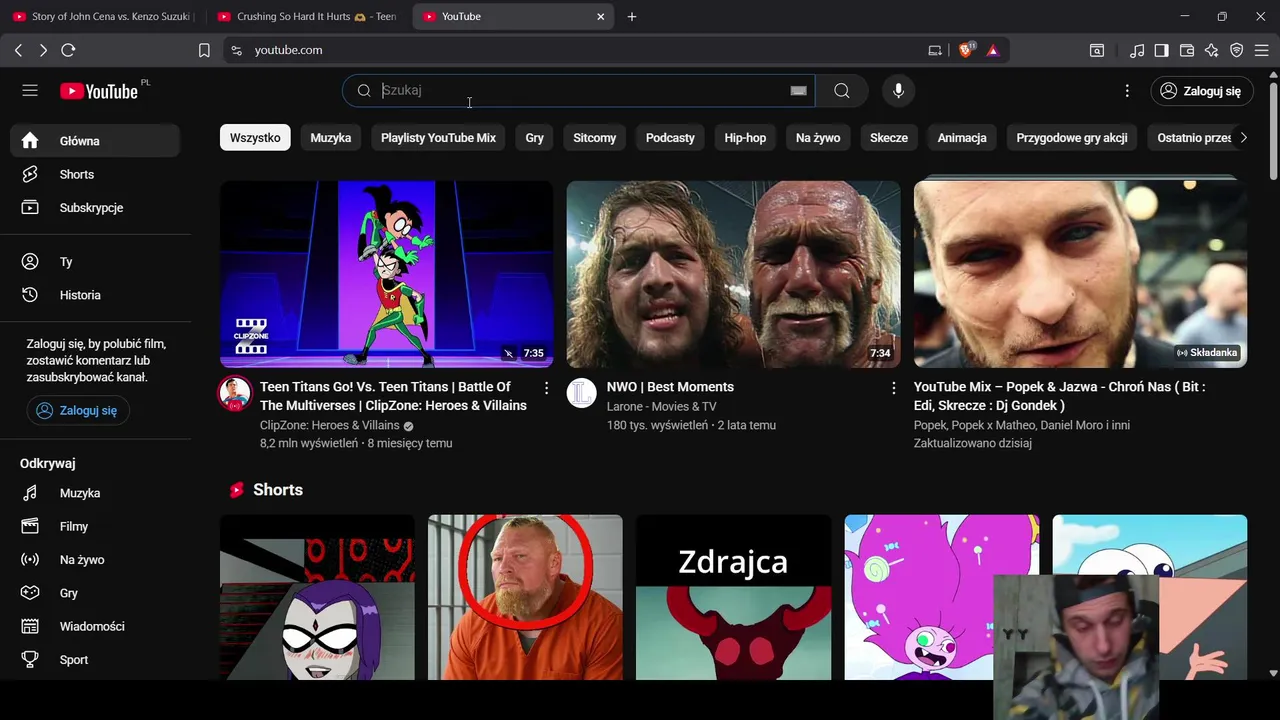Select the Skecze chip
This screenshot has width=1280, height=720.
tap(889, 138)
